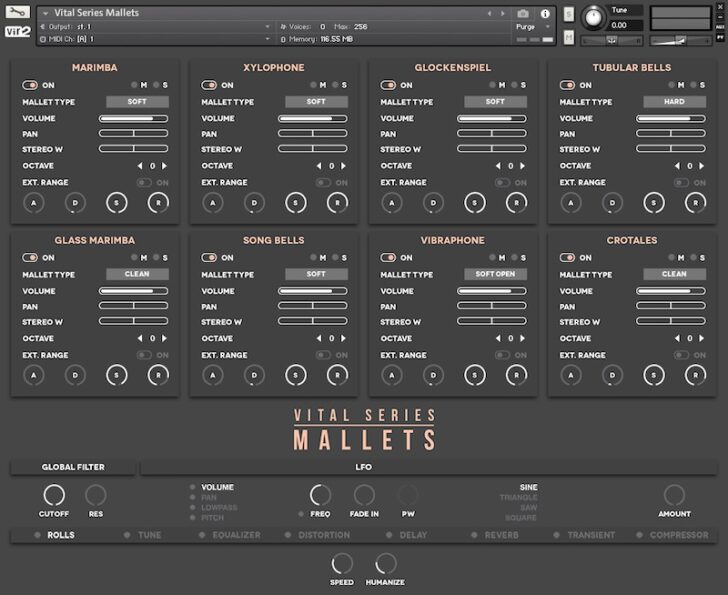The width and height of the screenshot is (728, 595).
Task: Adjust the Marimba Volume slider
Action: pos(134,118)
